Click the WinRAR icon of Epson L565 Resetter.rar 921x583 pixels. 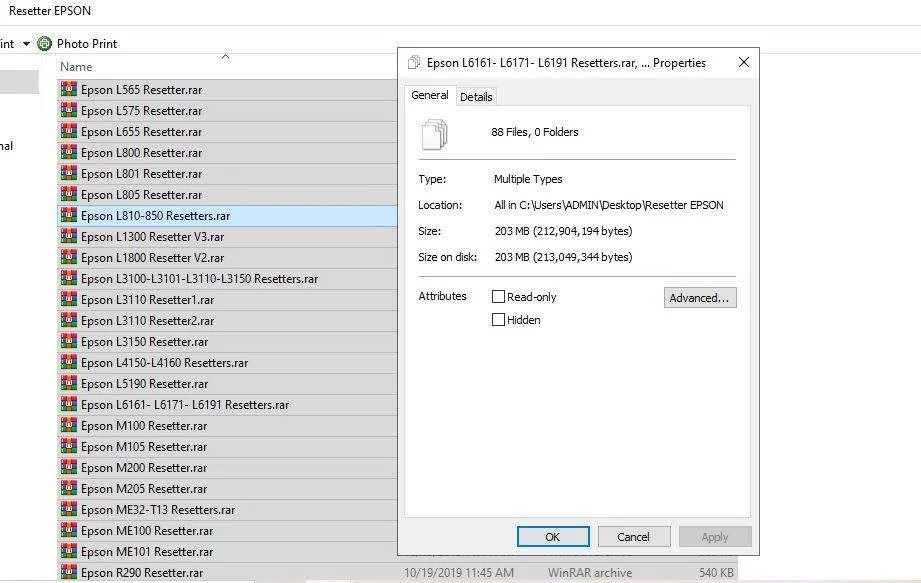pyautogui.click(x=69, y=89)
